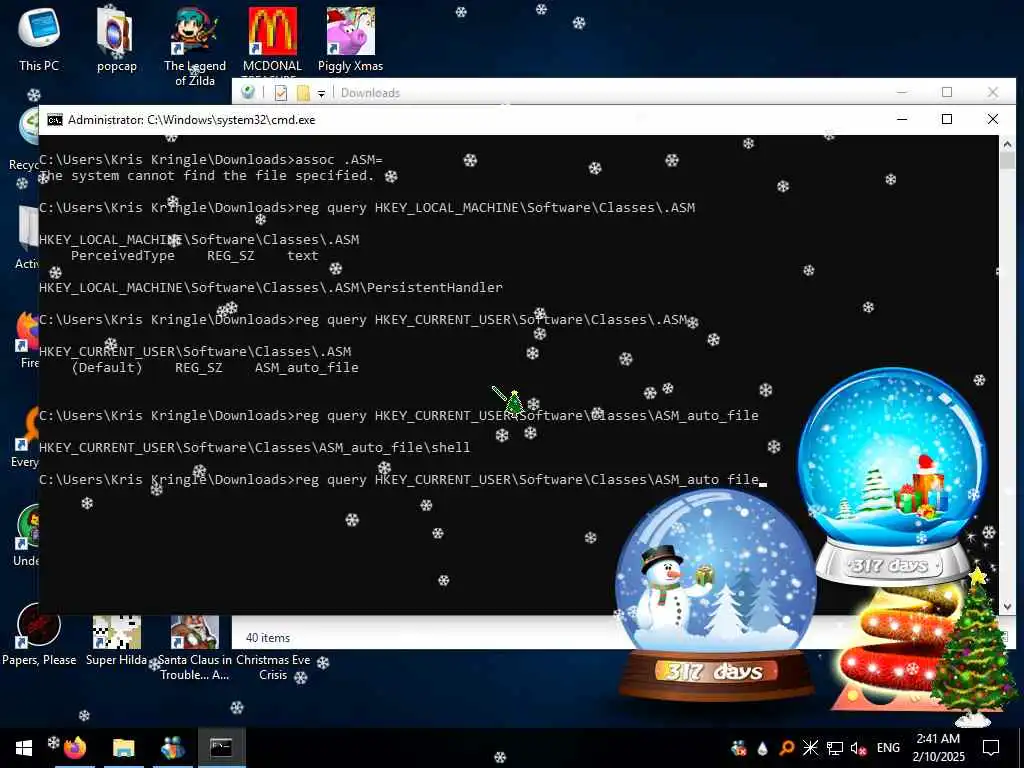Click the 'assoc .ASM=' command line

211,159
